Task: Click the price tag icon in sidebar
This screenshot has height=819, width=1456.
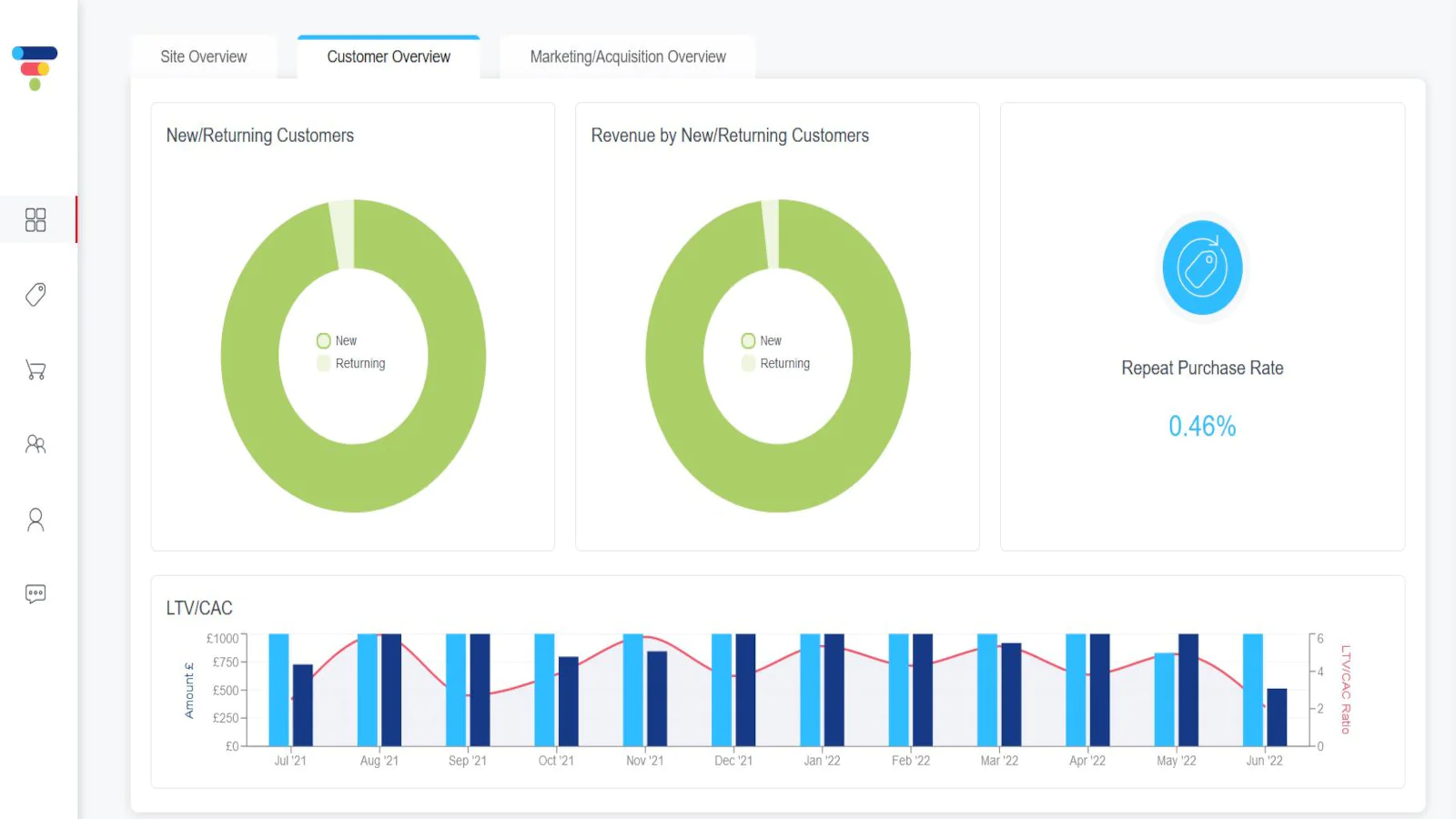Action: (35, 294)
